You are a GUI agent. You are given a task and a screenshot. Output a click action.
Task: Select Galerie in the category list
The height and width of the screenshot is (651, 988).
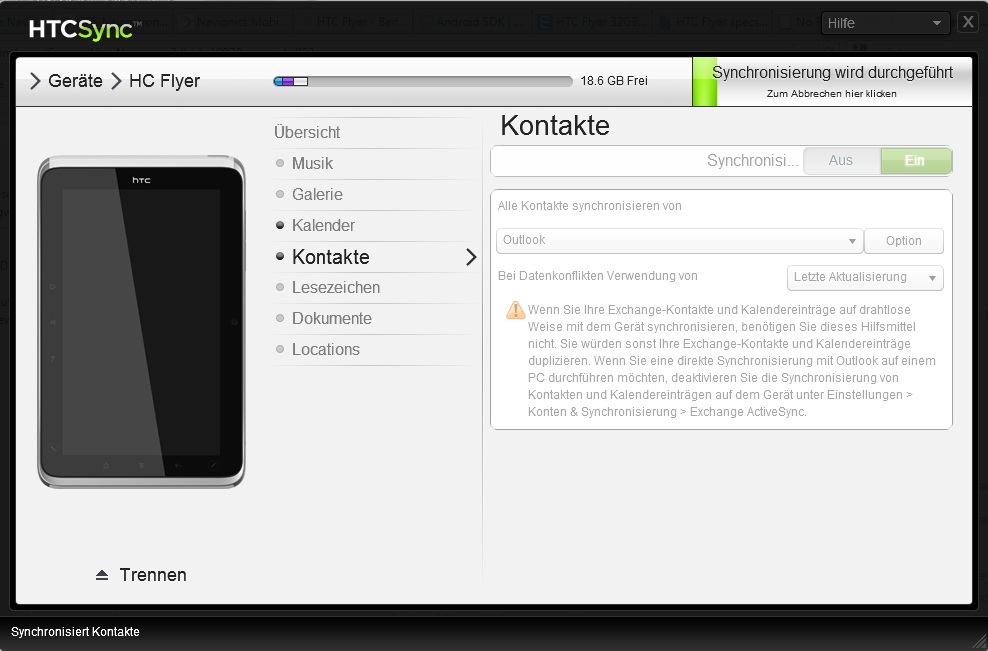coord(317,195)
